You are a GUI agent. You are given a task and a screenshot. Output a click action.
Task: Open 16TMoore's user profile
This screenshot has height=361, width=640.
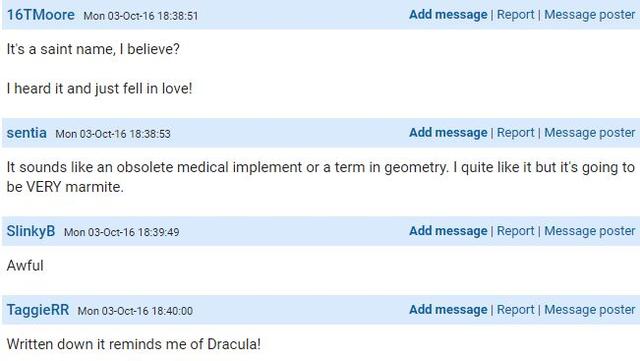pos(41,15)
